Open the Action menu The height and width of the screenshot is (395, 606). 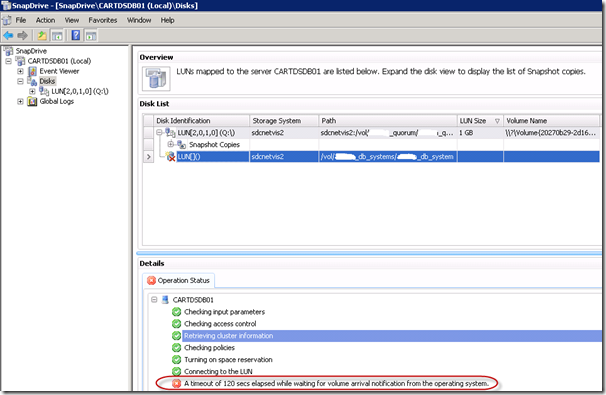[x=45, y=20]
